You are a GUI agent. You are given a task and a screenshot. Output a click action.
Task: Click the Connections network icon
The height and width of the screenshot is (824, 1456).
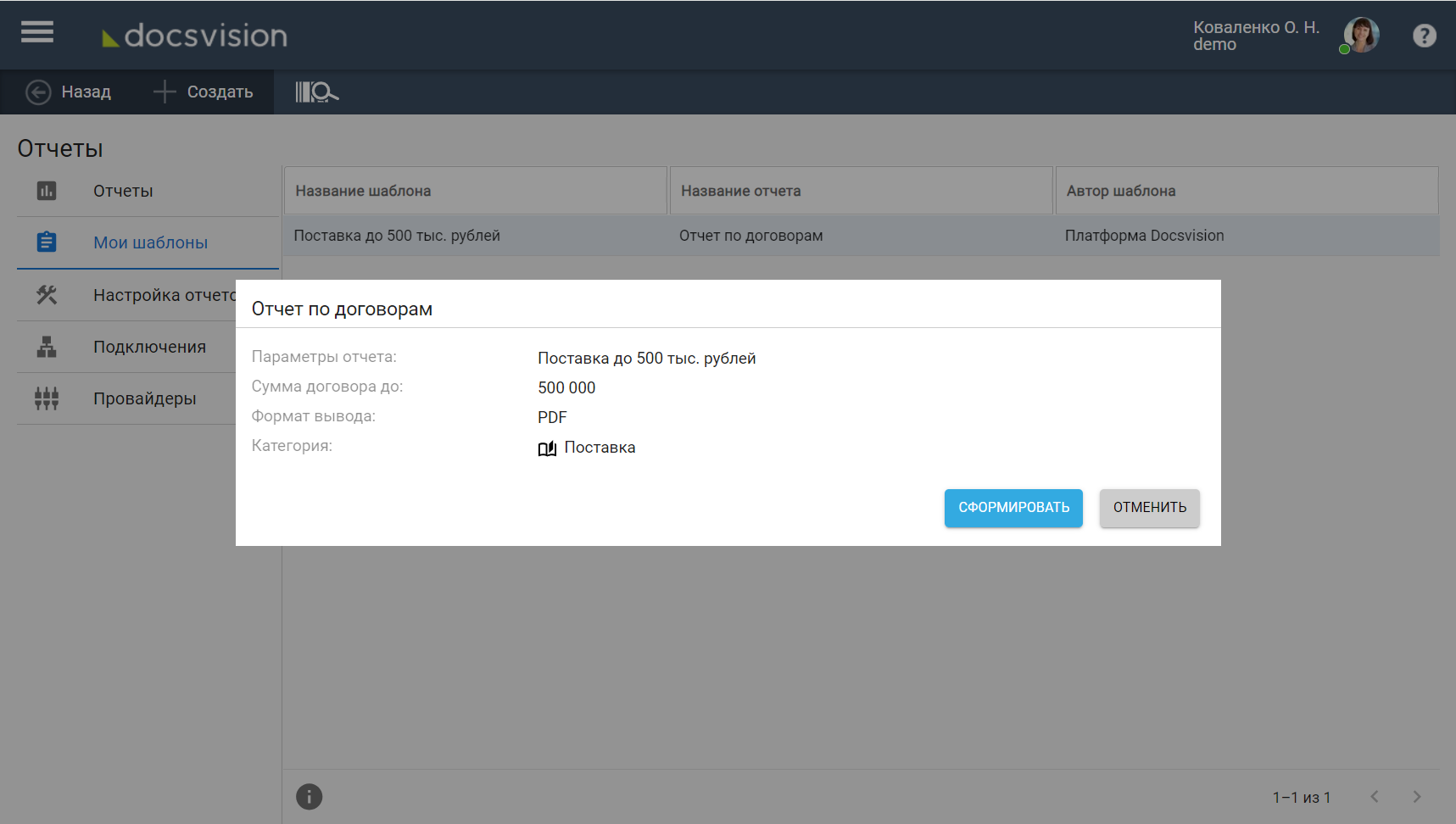click(x=47, y=347)
